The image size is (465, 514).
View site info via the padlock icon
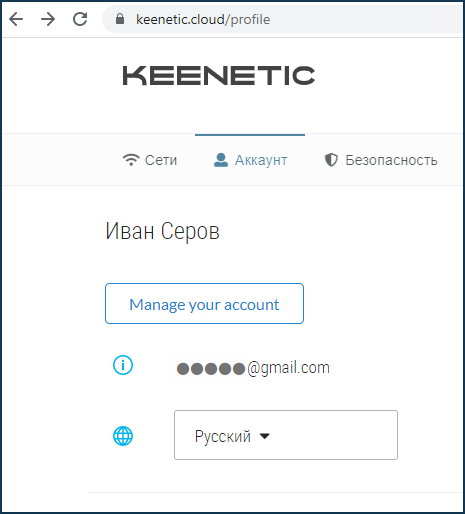[120, 19]
